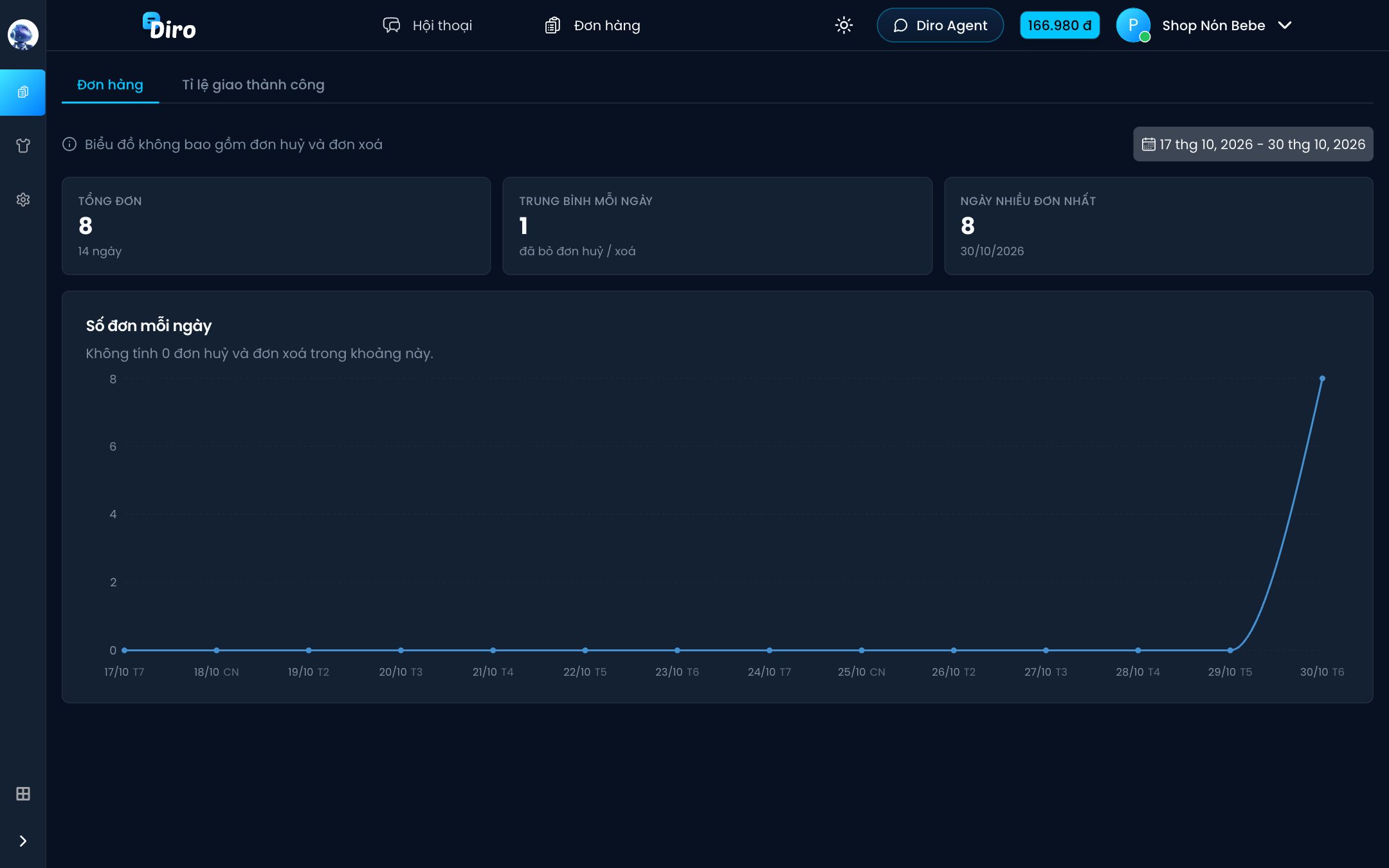The height and width of the screenshot is (868, 1389).
Task: Click the 17/10 data point on chart
Action: click(x=124, y=650)
